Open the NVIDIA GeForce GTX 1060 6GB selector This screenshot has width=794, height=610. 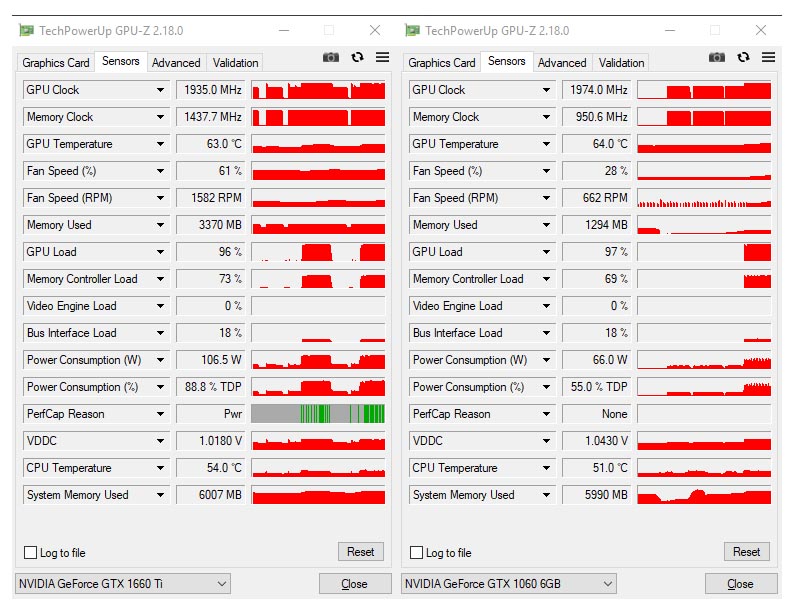(509, 584)
